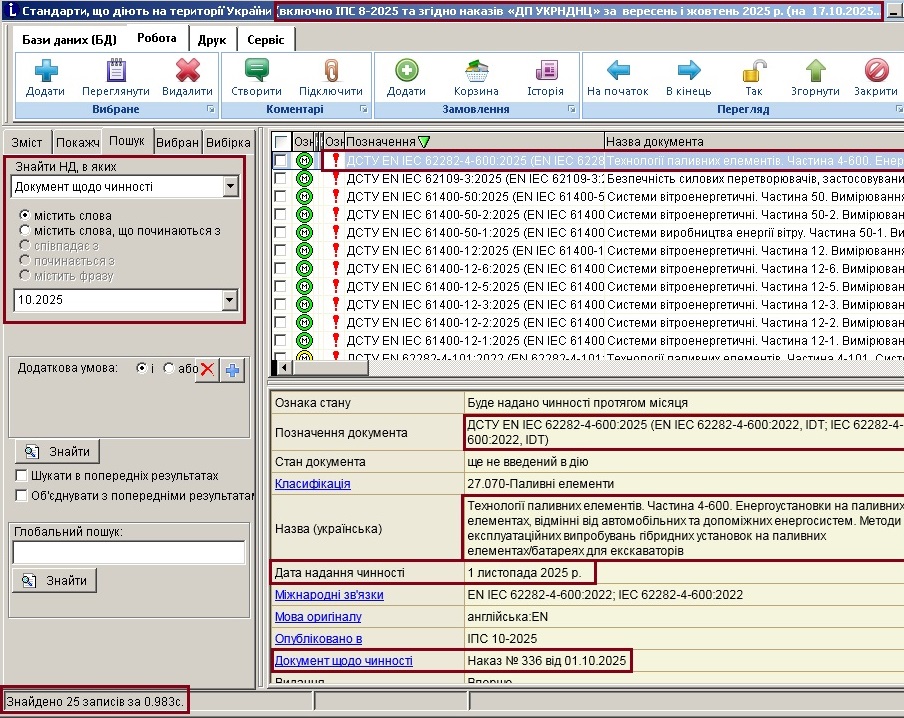The width and height of the screenshot is (904, 718).
Task: Click the Створити comment icon
Action: coord(256,72)
